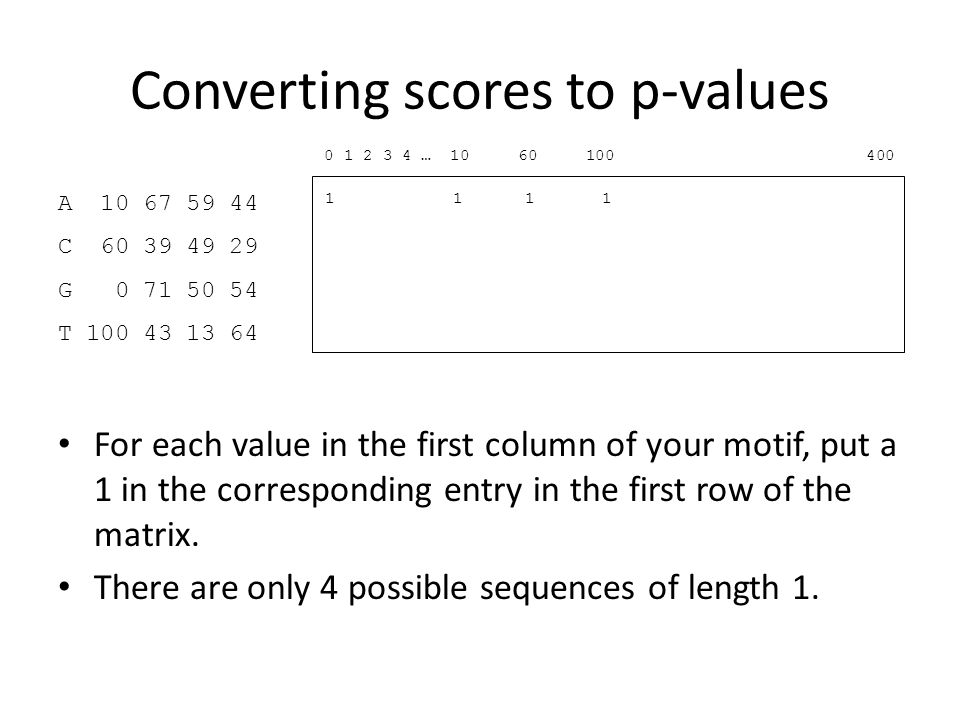
Task: Select column header 100 above the matrix
Action: 600,156
